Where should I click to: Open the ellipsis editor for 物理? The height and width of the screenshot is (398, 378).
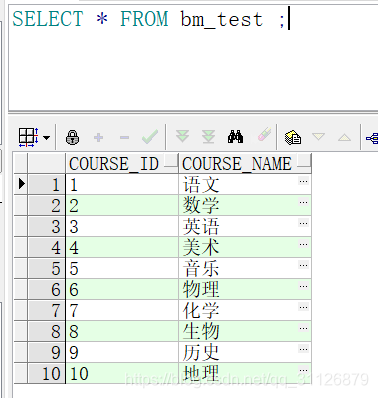coord(303,286)
